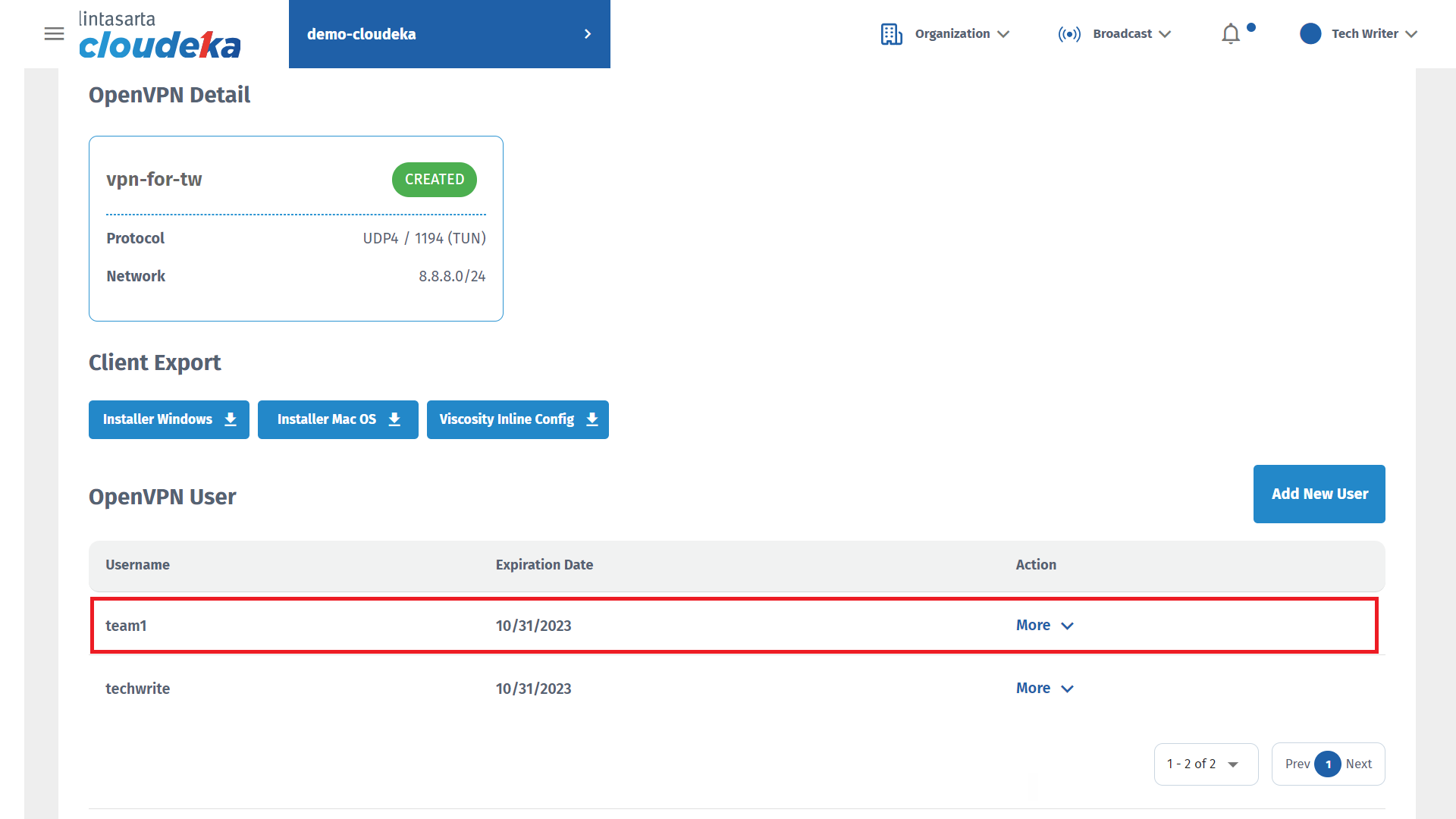The width and height of the screenshot is (1456, 819).
Task: Open the demo-cloudeka project selector
Action: [449, 34]
